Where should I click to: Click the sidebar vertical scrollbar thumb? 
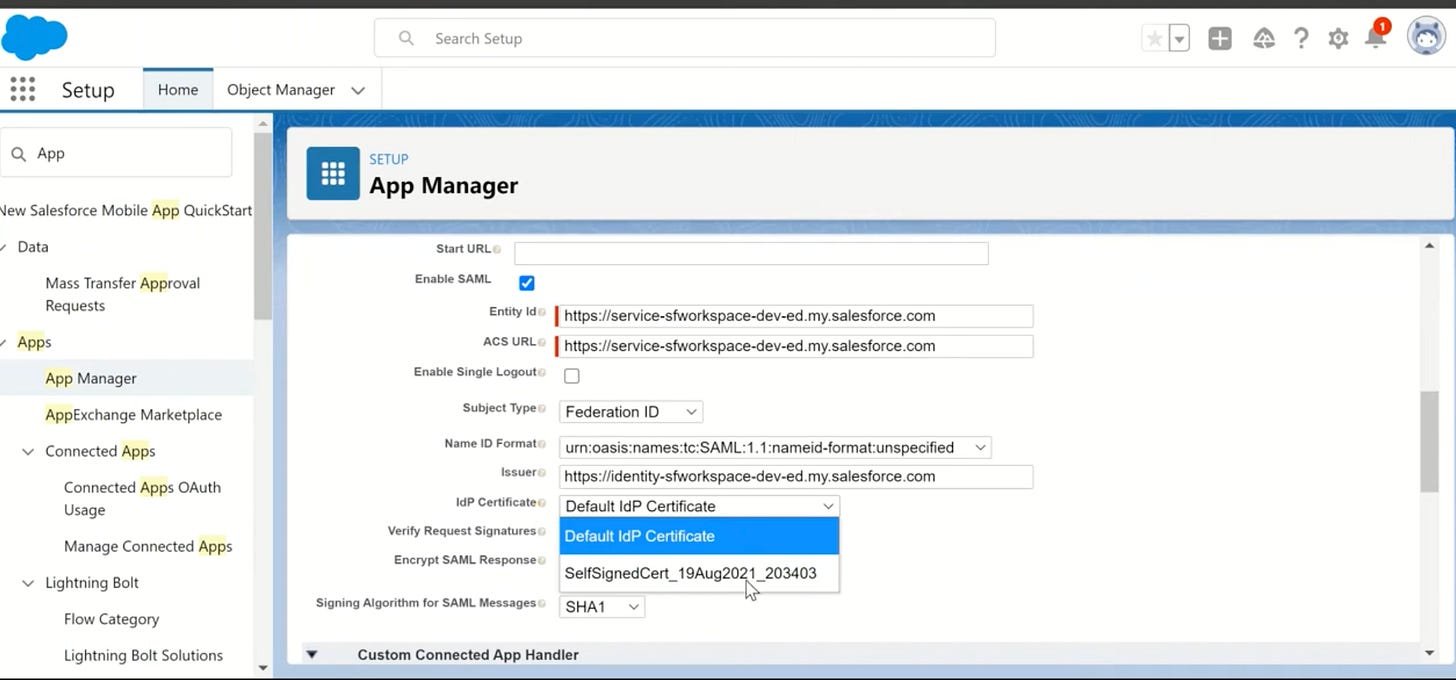pyautogui.click(x=263, y=225)
